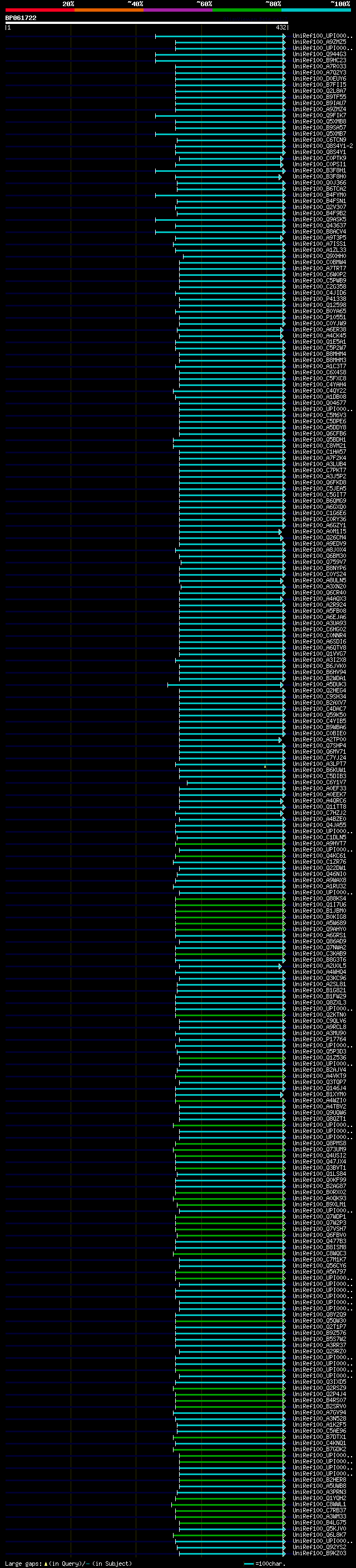Click the UniRef100_Q2L8A7 label
The width and height of the screenshot is (356, 1568).
pos(319,91)
